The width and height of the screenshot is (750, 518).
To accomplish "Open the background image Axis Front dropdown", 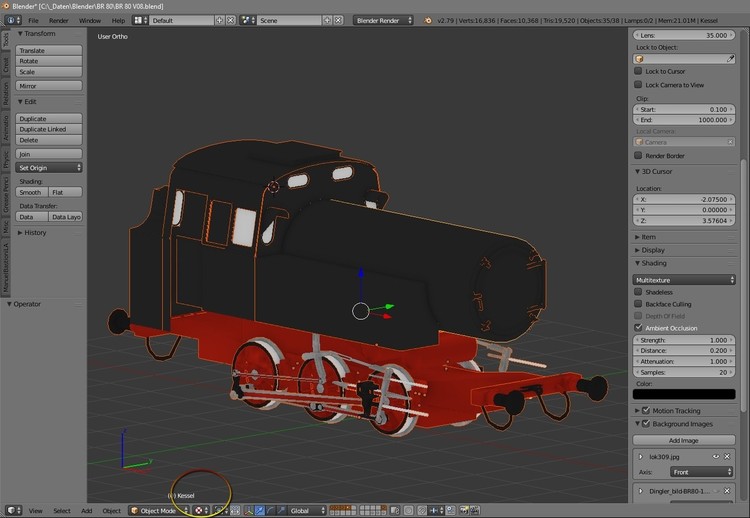I will [x=702, y=472].
